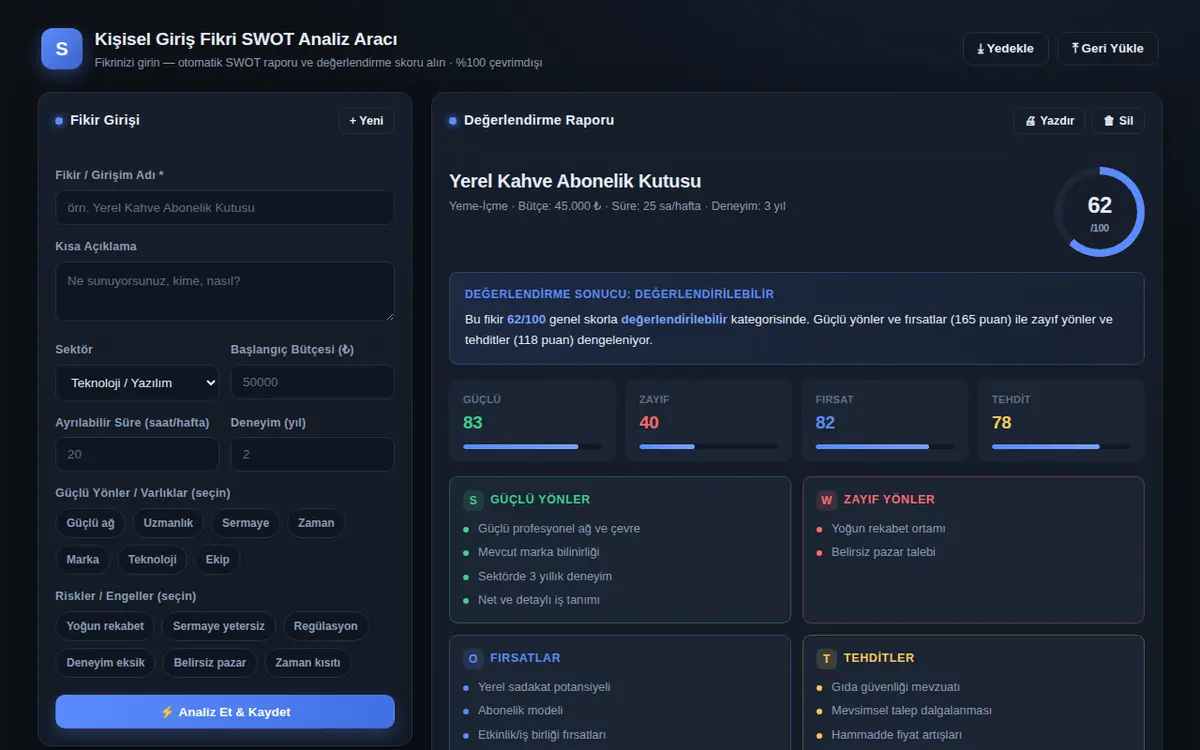The width and height of the screenshot is (1200, 750).
Task: Print the report with Yazdır
Action: [x=1049, y=121]
